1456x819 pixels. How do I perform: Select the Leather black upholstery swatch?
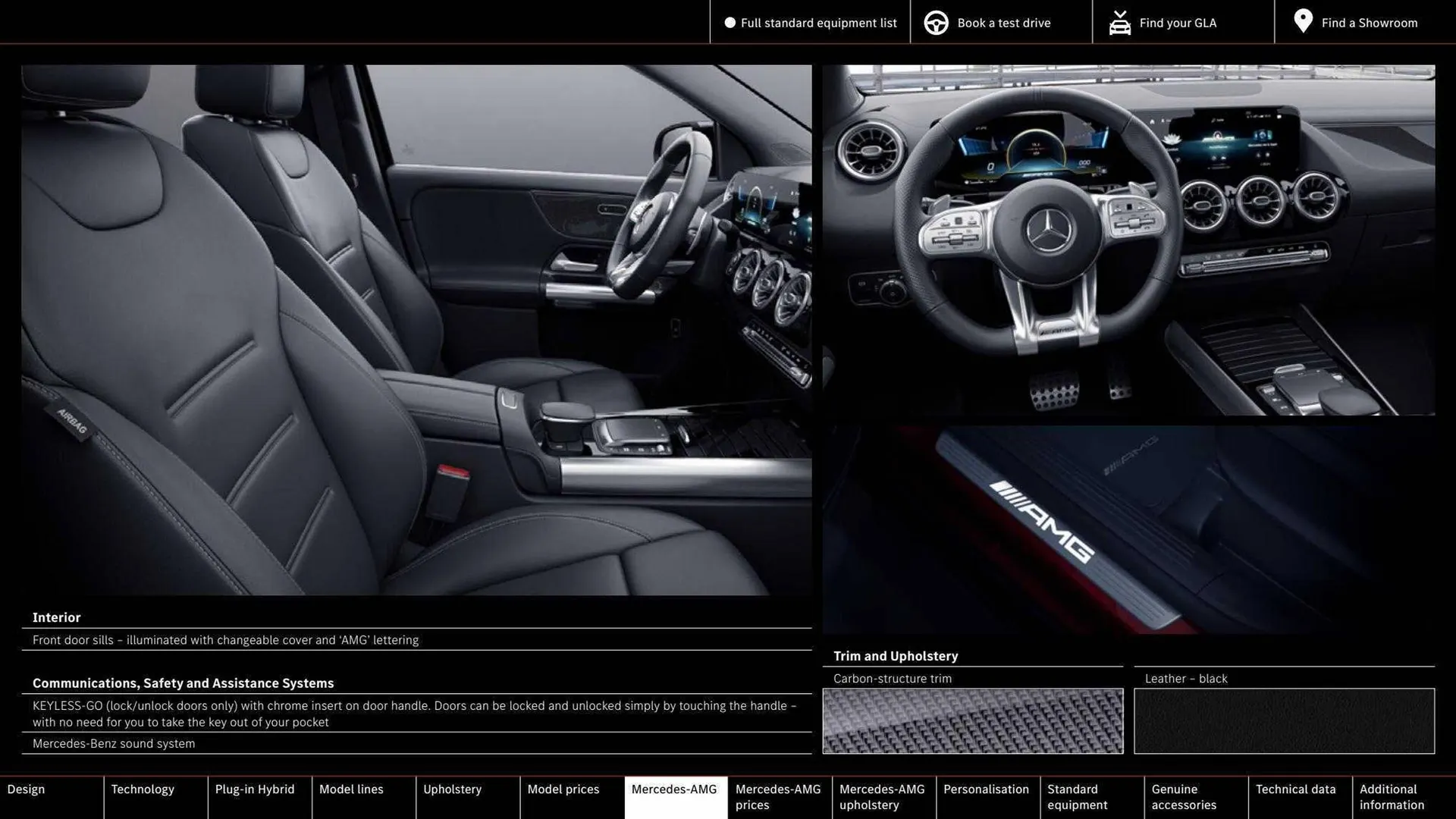pos(1284,721)
